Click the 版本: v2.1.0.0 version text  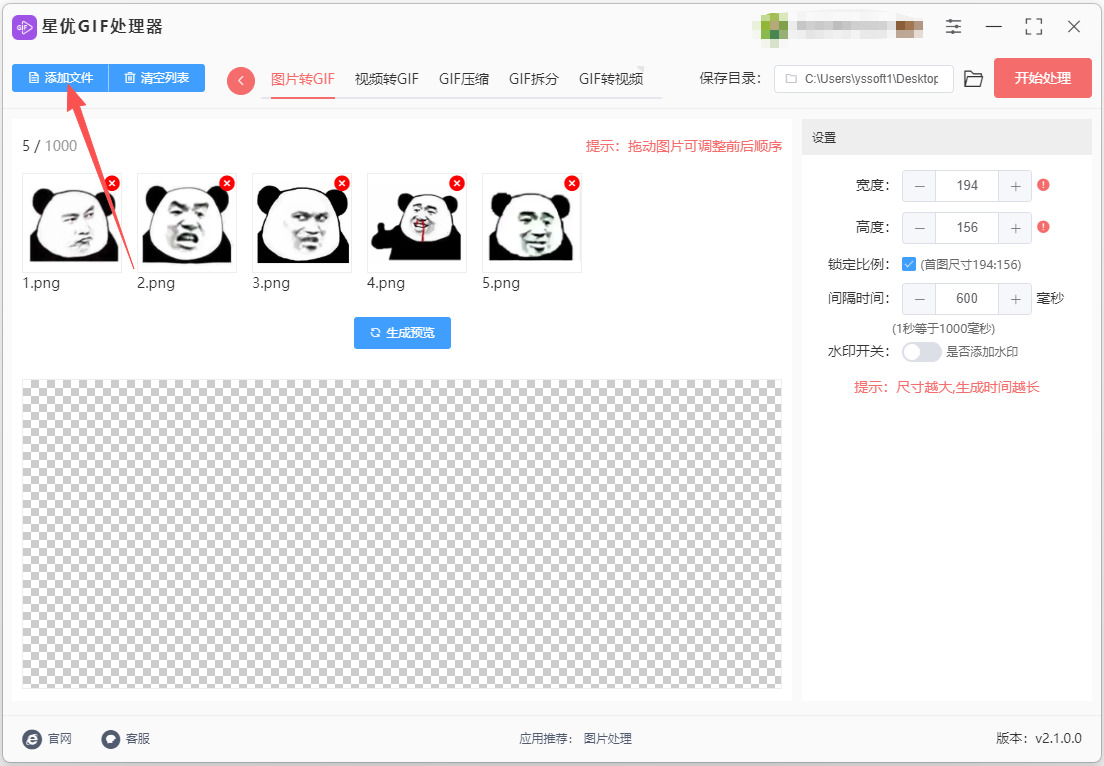tap(1039, 739)
